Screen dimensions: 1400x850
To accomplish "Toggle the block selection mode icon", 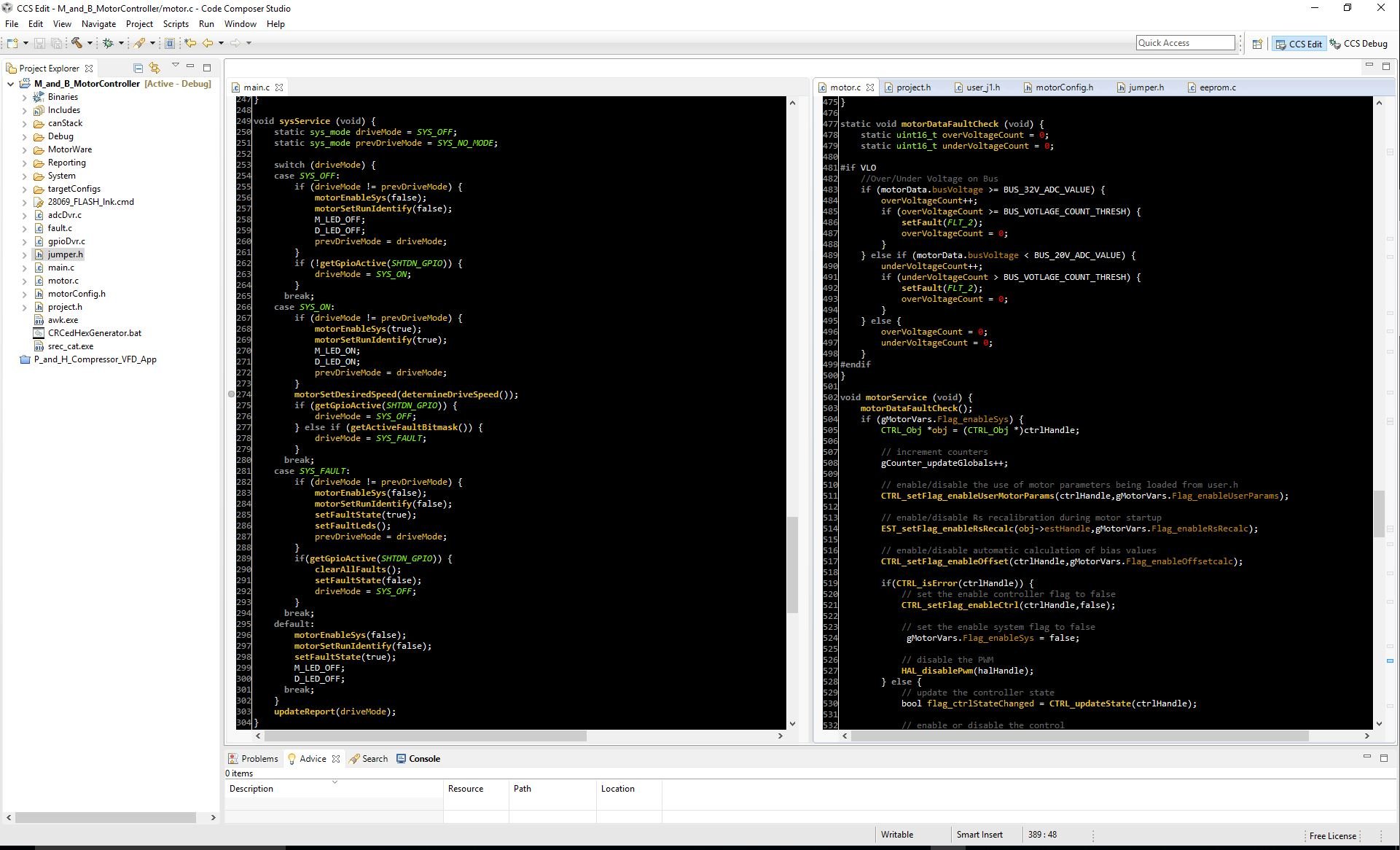I will click(x=170, y=43).
